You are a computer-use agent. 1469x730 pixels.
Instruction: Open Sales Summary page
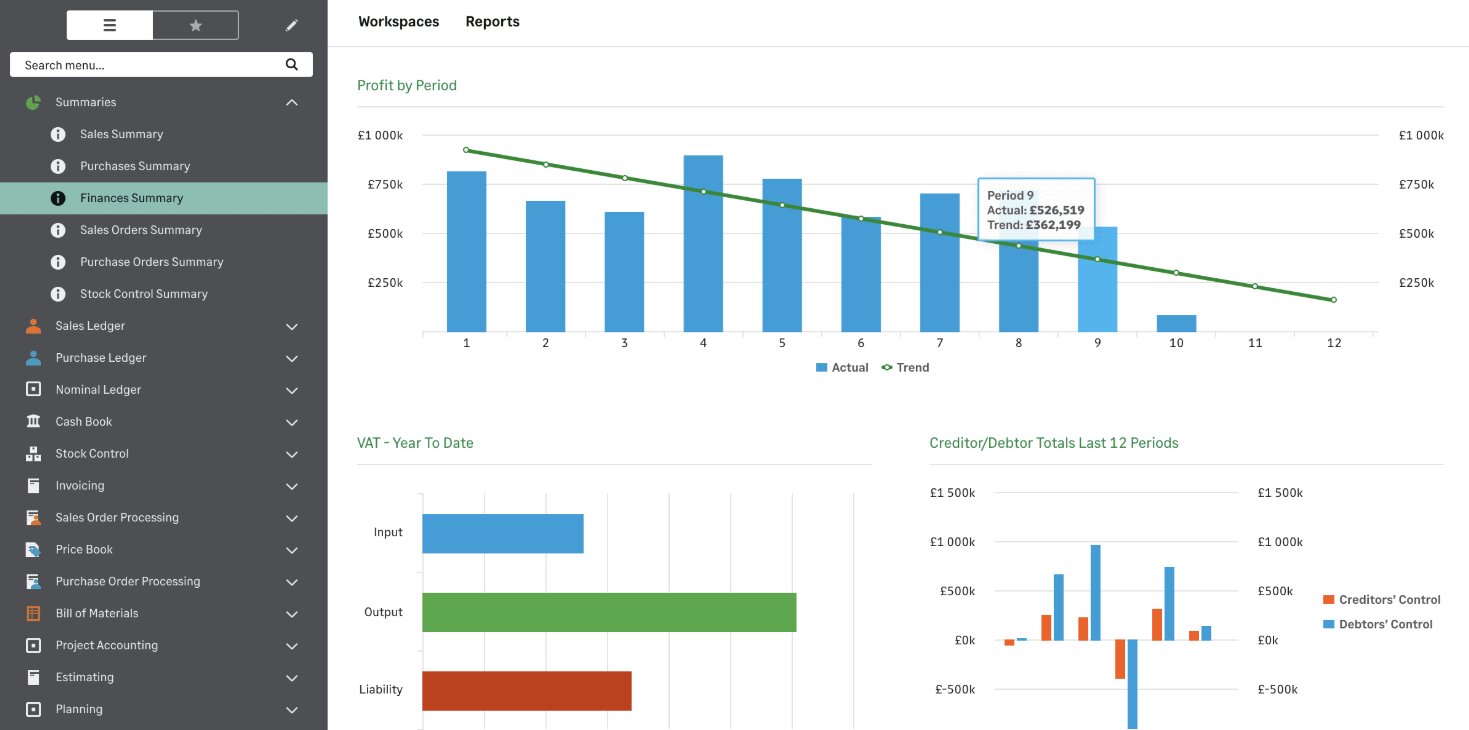point(121,134)
